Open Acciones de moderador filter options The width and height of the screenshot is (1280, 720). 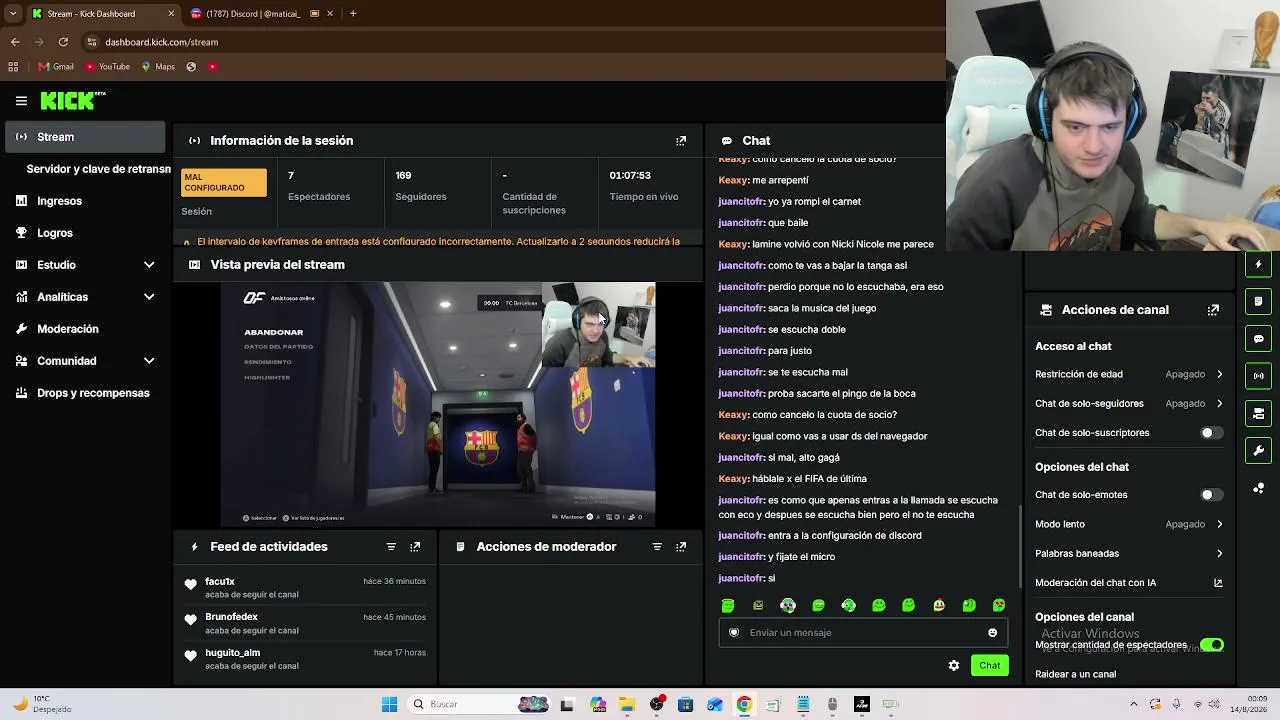tap(657, 547)
